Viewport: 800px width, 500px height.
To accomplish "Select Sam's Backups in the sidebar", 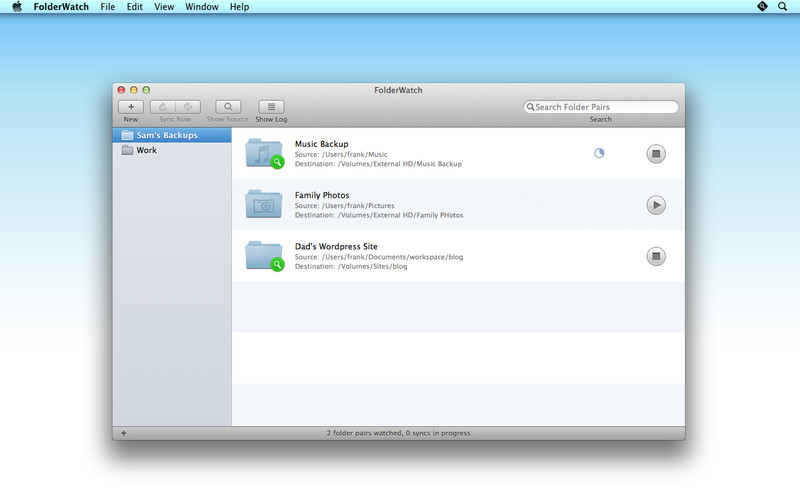I will (x=166, y=135).
